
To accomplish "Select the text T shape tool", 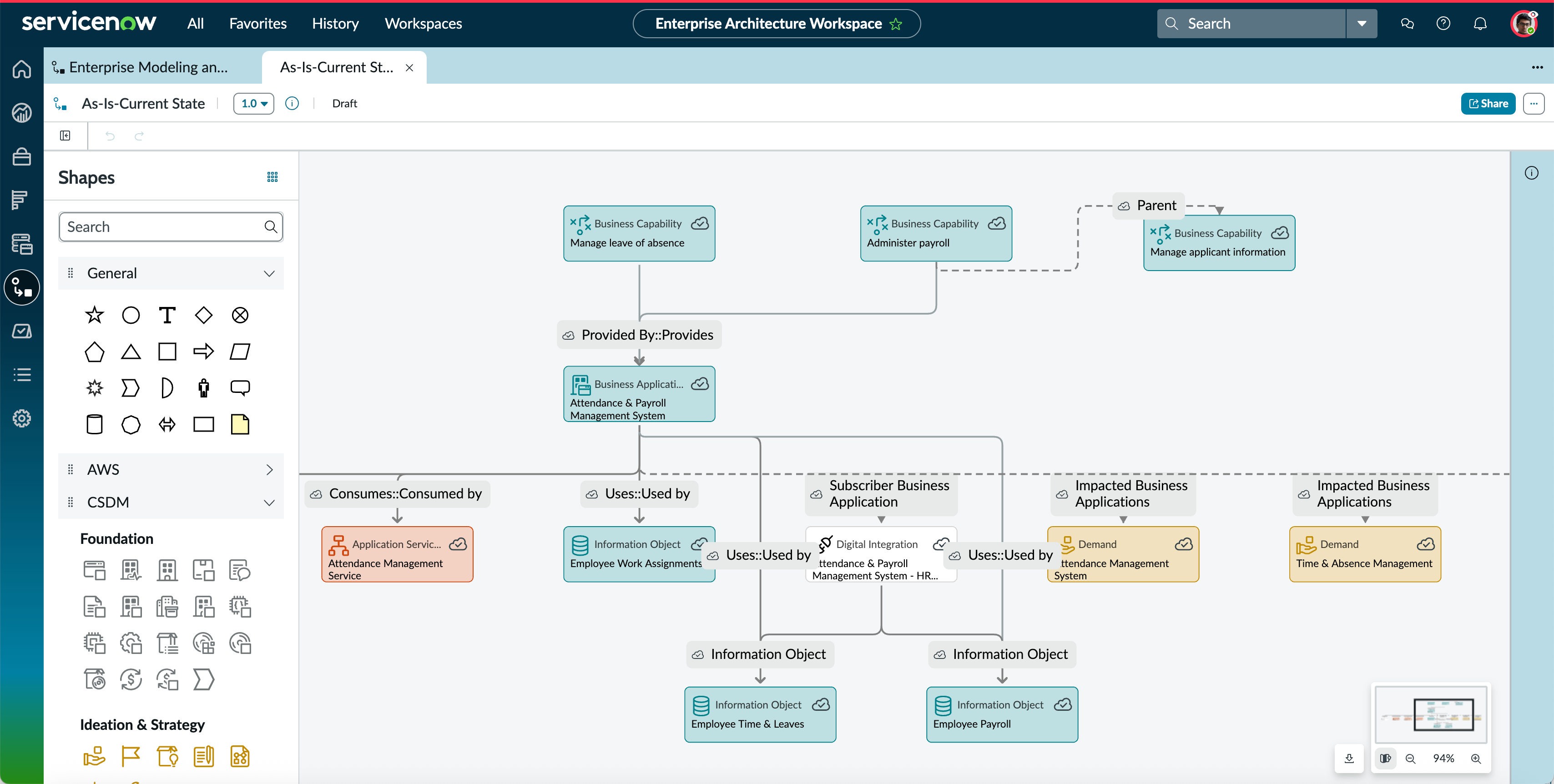I will click(167, 315).
